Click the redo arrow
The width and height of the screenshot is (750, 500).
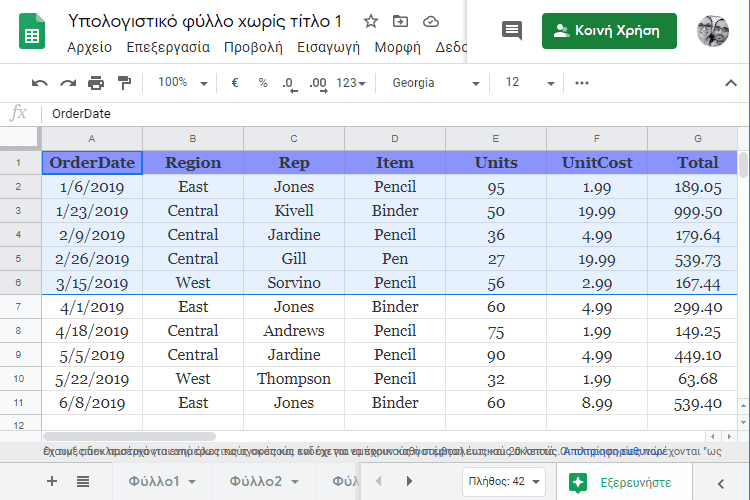[68, 83]
